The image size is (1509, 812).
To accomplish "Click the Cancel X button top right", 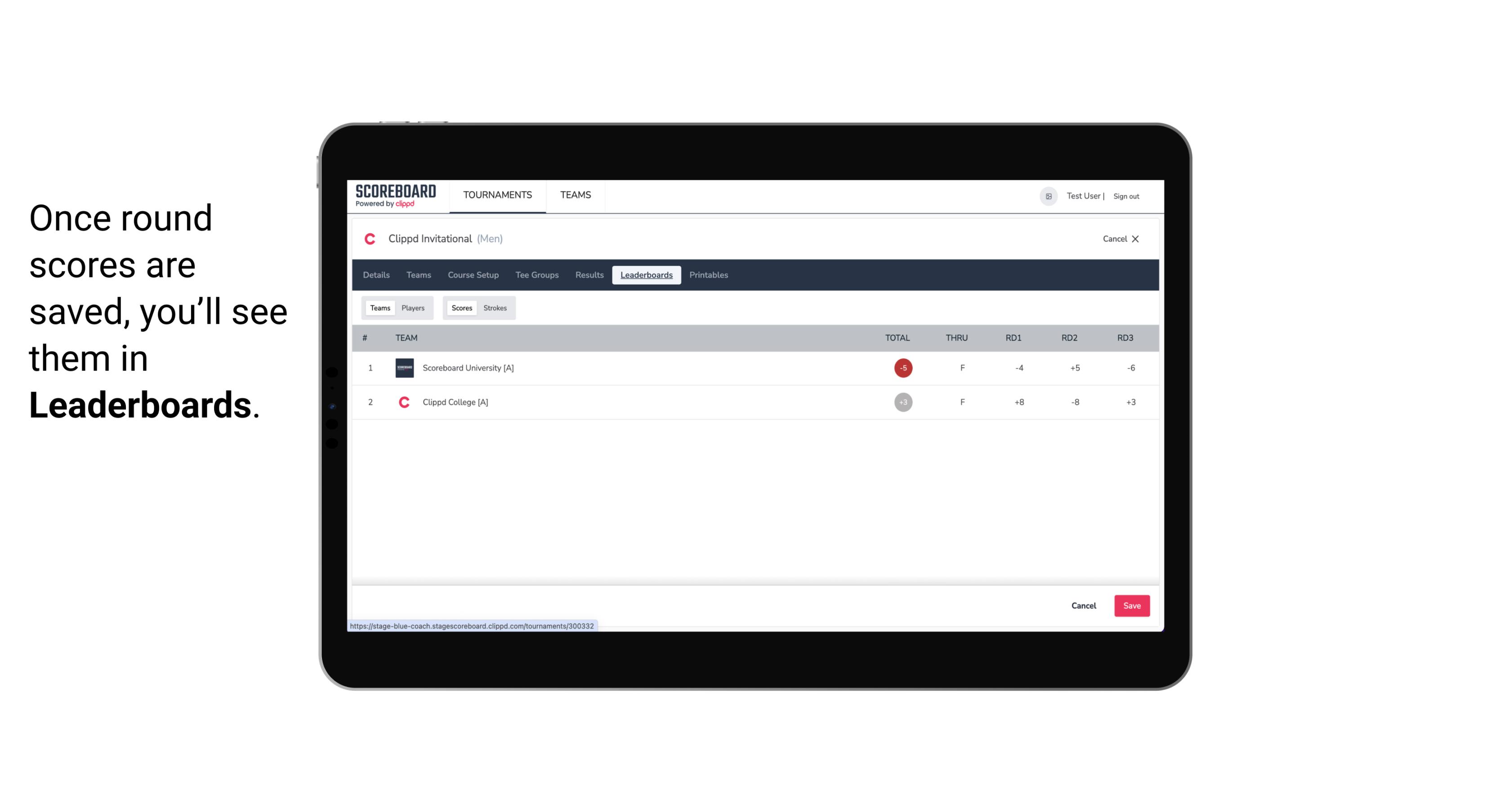I will point(1120,238).
